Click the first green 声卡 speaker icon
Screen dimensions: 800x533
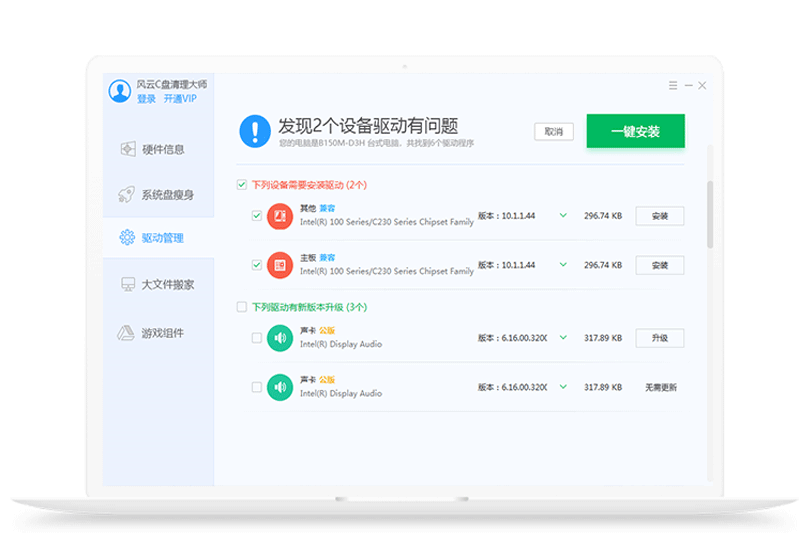pyautogui.click(x=280, y=338)
